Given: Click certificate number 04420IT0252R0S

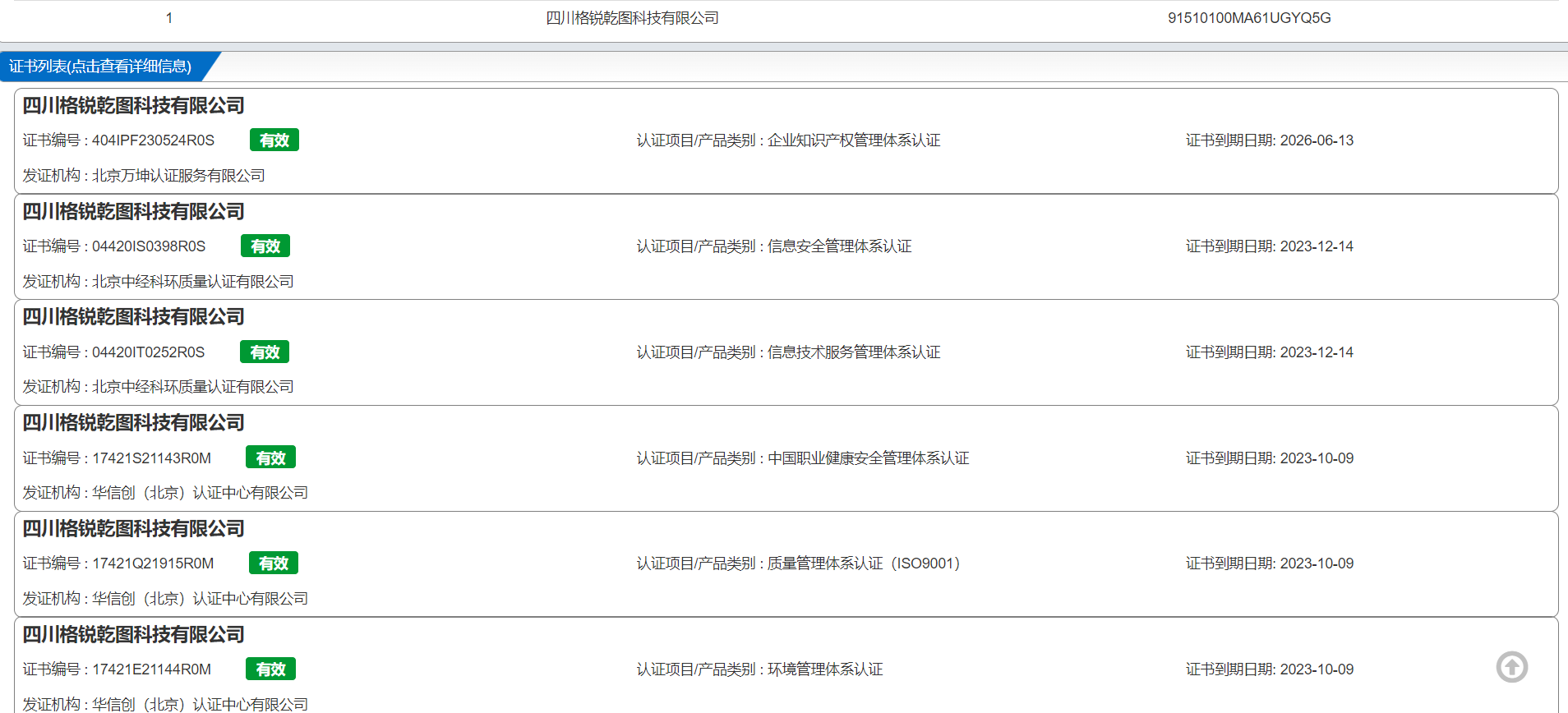Looking at the screenshot, I should pyautogui.click(x=149, y=352).
